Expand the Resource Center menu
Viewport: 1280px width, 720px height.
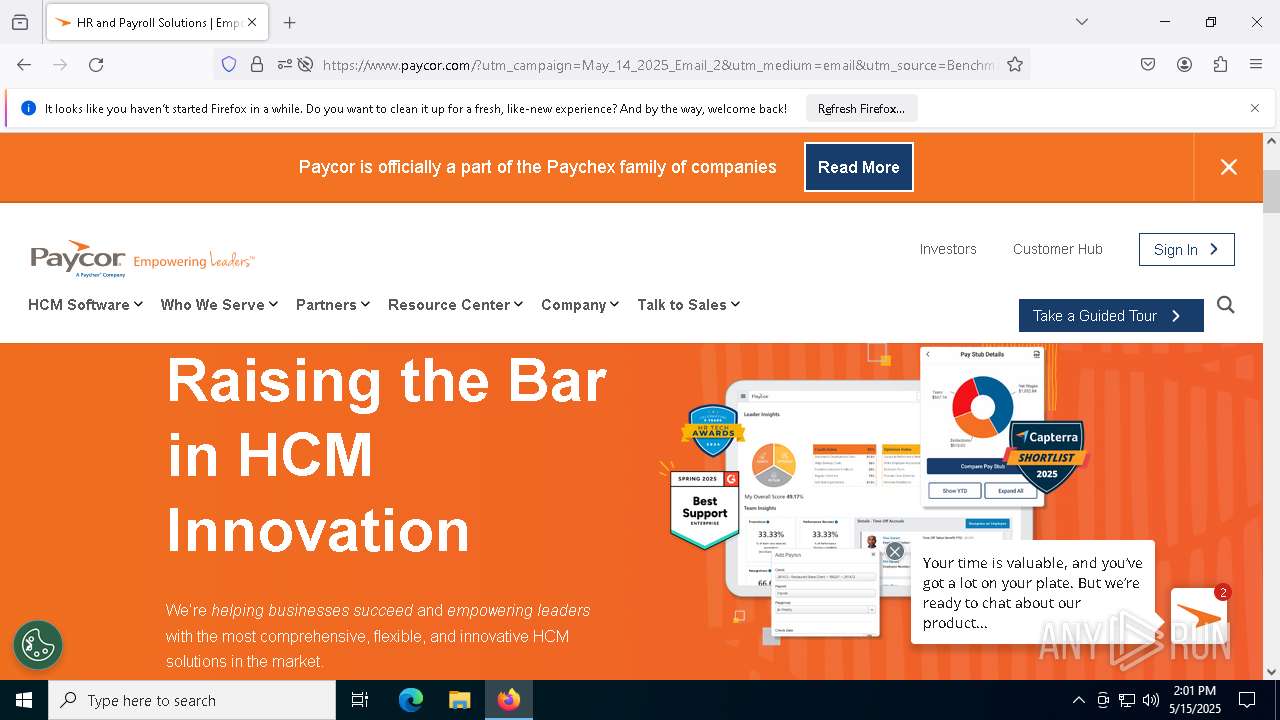click(x=455, y=305)
